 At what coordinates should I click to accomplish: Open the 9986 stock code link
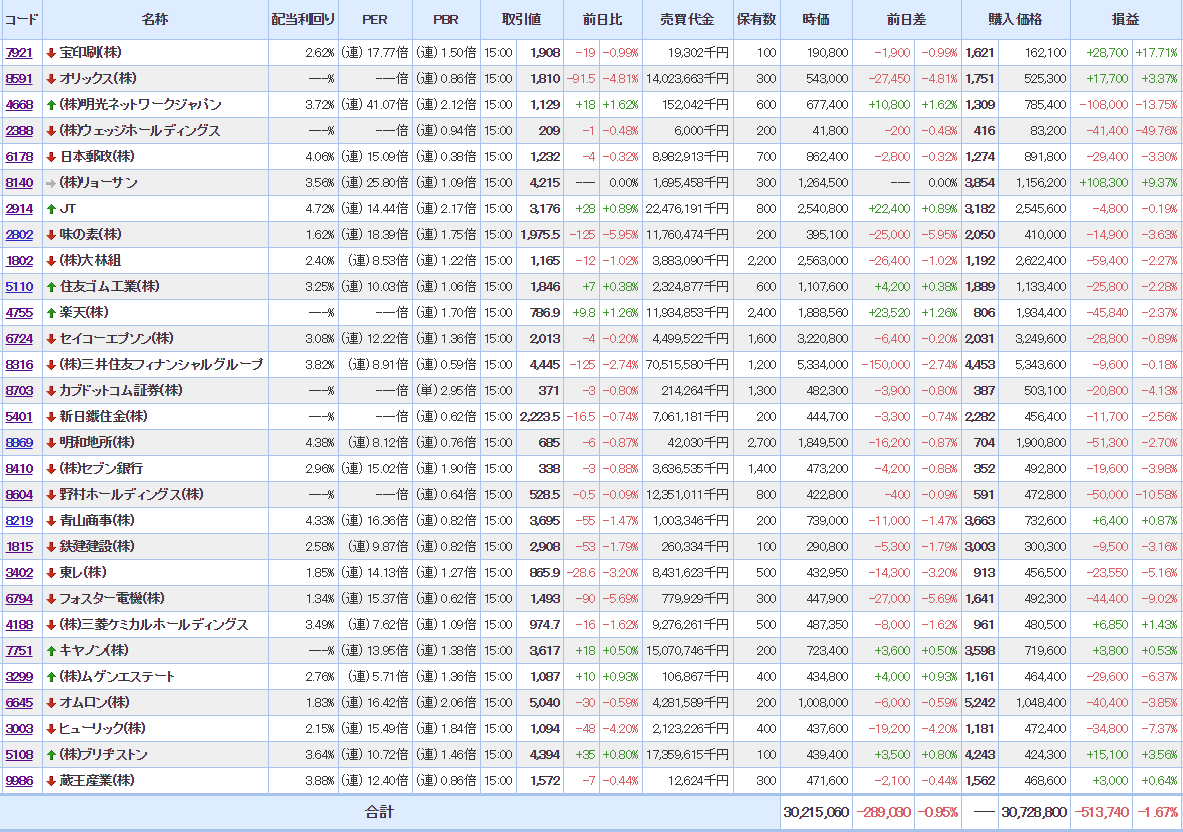pos(18,781)
